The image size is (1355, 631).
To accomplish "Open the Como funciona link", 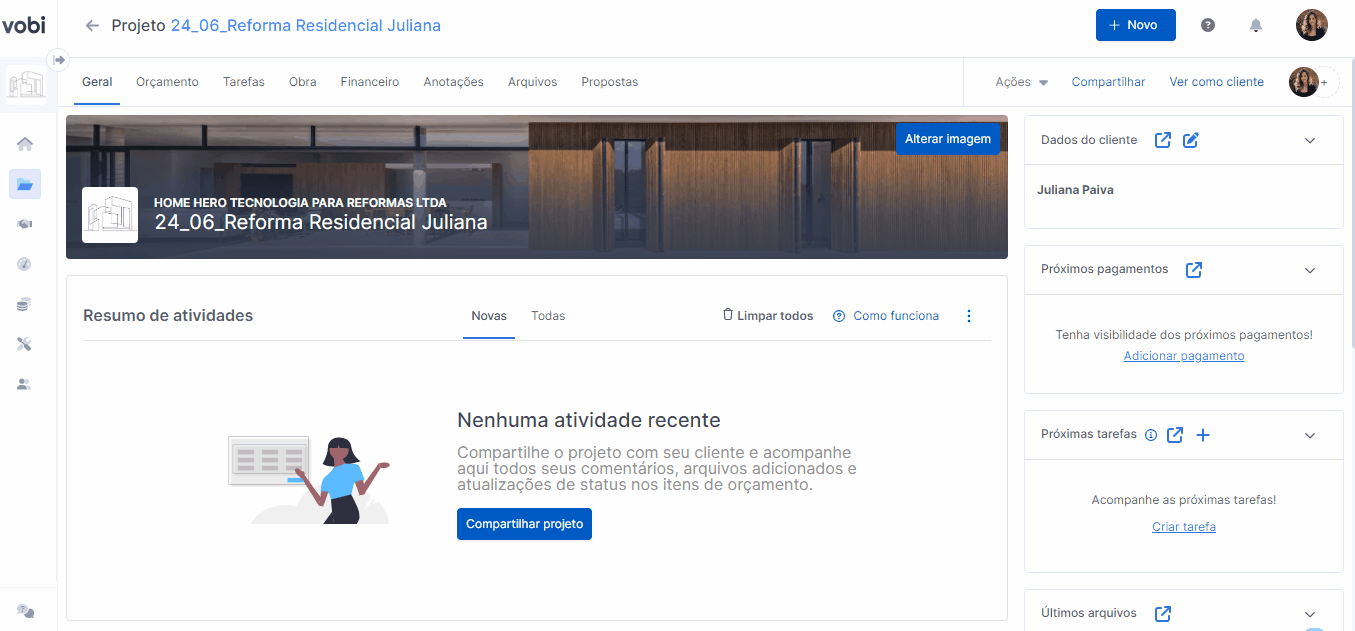I will pyautogui.click(x=886, y=316).
